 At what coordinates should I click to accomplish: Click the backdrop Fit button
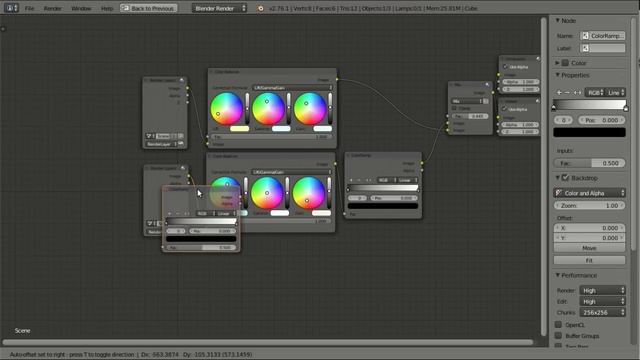pyautogui.click(x=589, y=260)
